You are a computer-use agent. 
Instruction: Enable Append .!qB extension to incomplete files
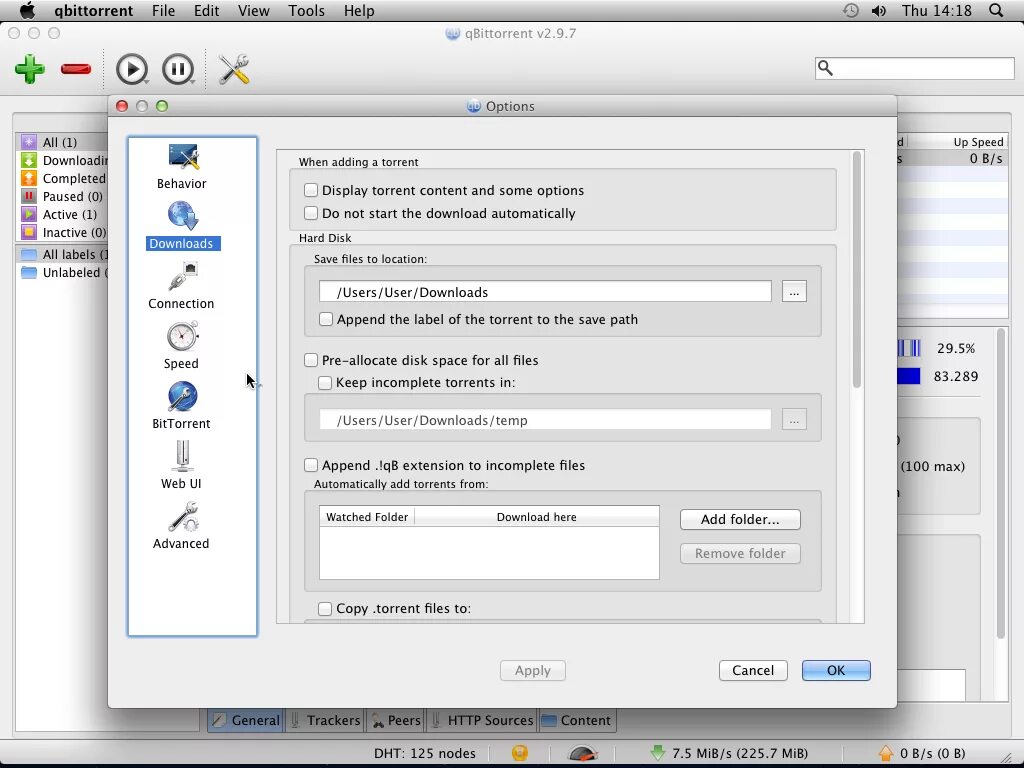click(x=311, y=465)
